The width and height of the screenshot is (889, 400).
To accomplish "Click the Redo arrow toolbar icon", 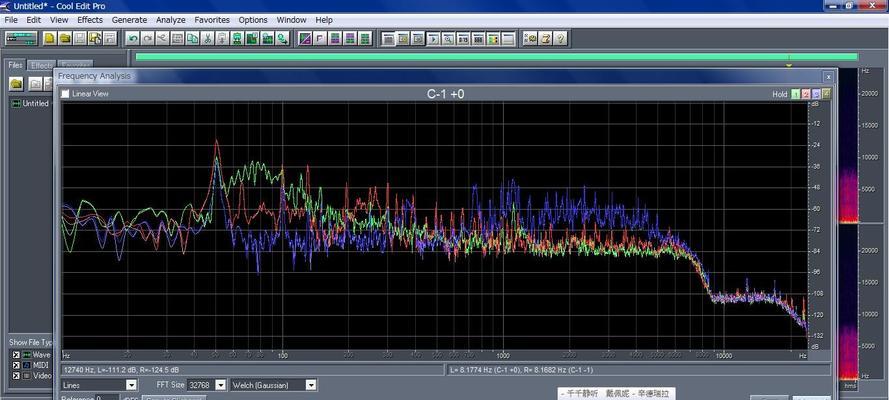I will click(x=147, y=39).
